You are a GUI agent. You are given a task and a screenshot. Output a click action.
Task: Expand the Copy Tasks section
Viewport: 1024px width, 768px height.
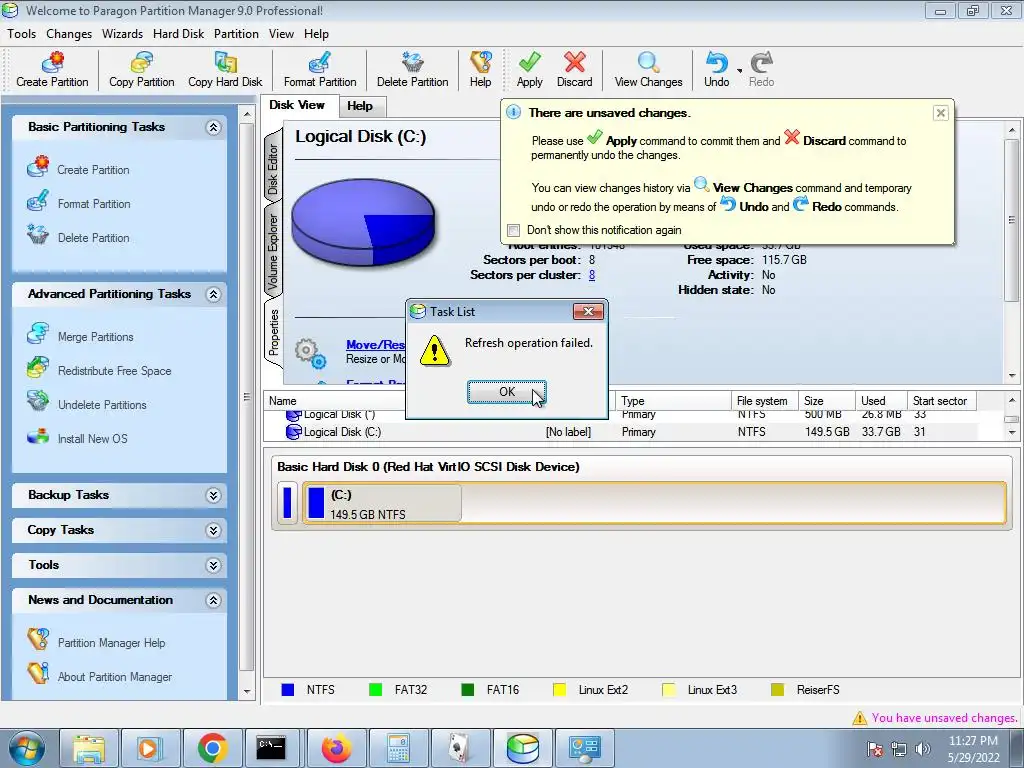pyautogui.click(x=213, y=530)
